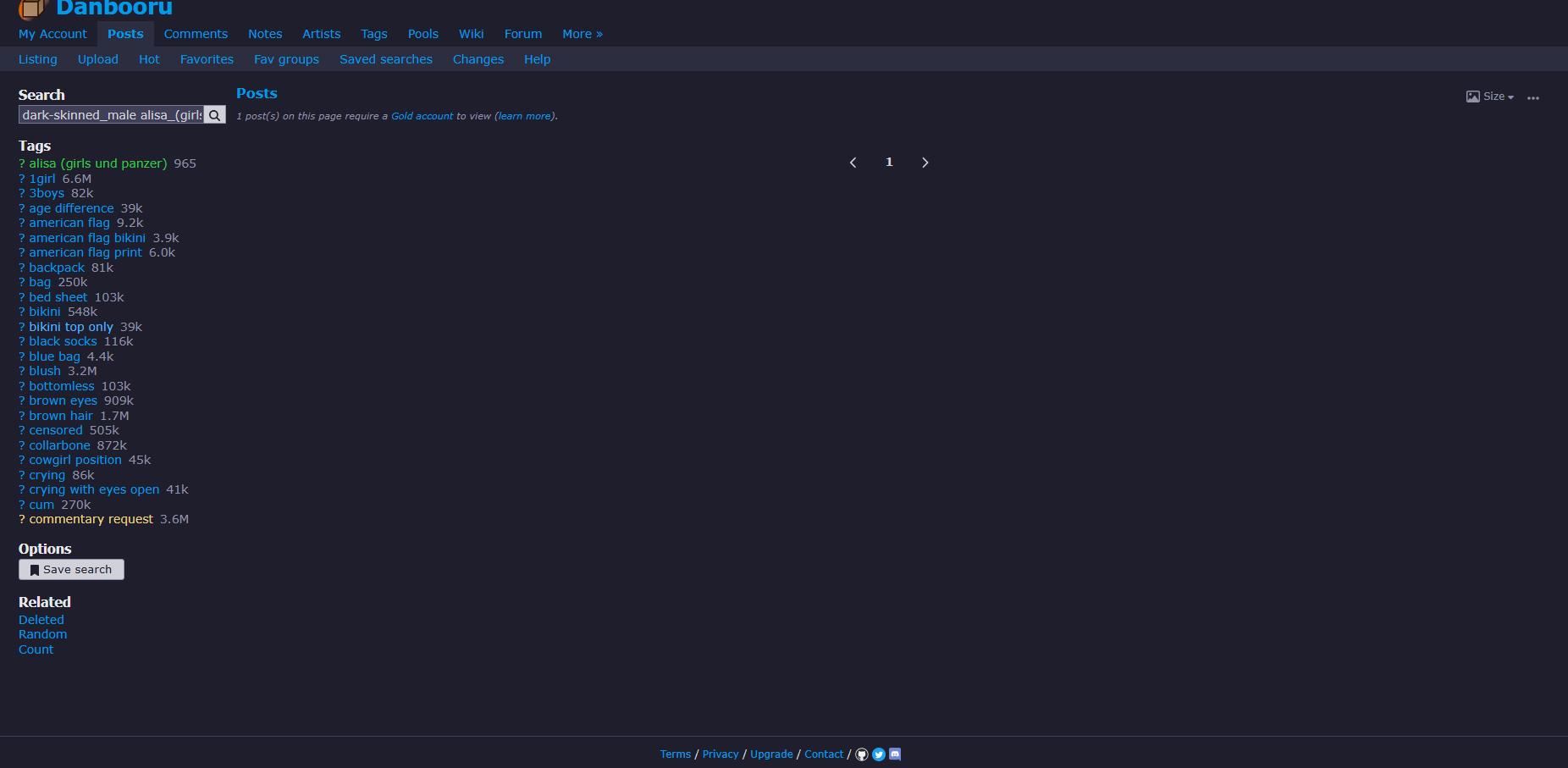Screen dimensions: 1568x768
Task: Click the backpack tag
Action: coord(57,268)
